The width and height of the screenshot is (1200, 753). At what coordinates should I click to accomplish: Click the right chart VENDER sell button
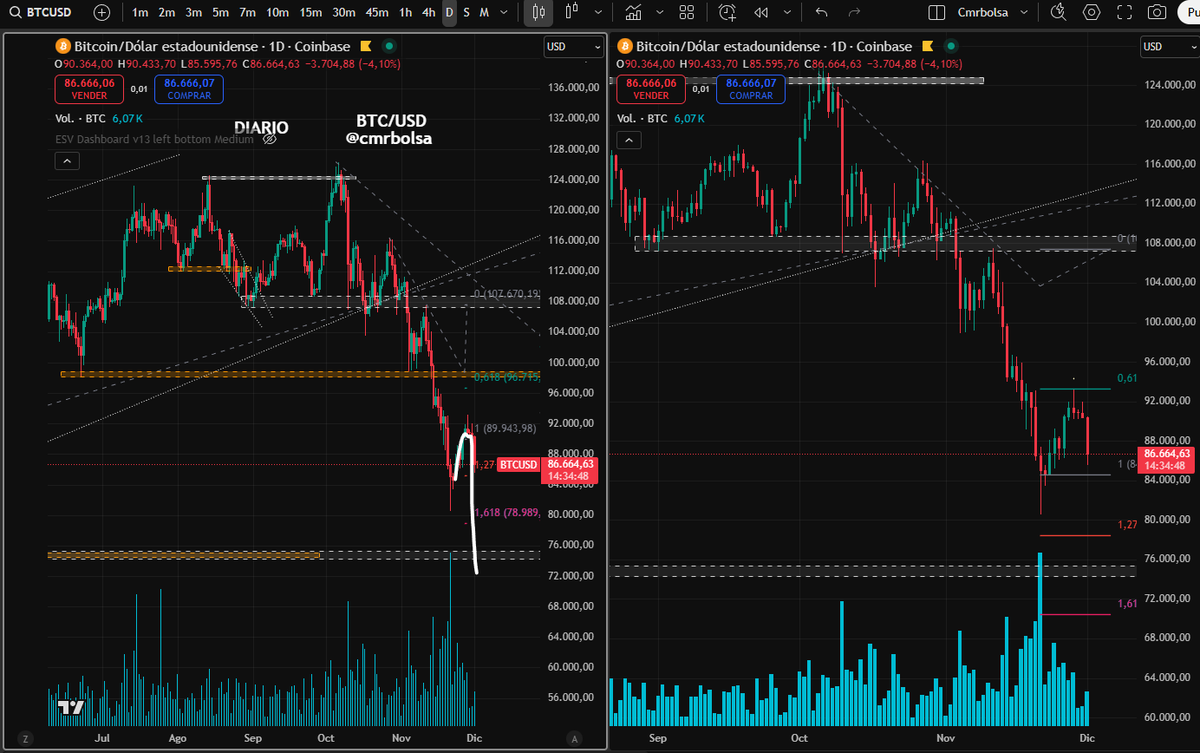[652, 89]
